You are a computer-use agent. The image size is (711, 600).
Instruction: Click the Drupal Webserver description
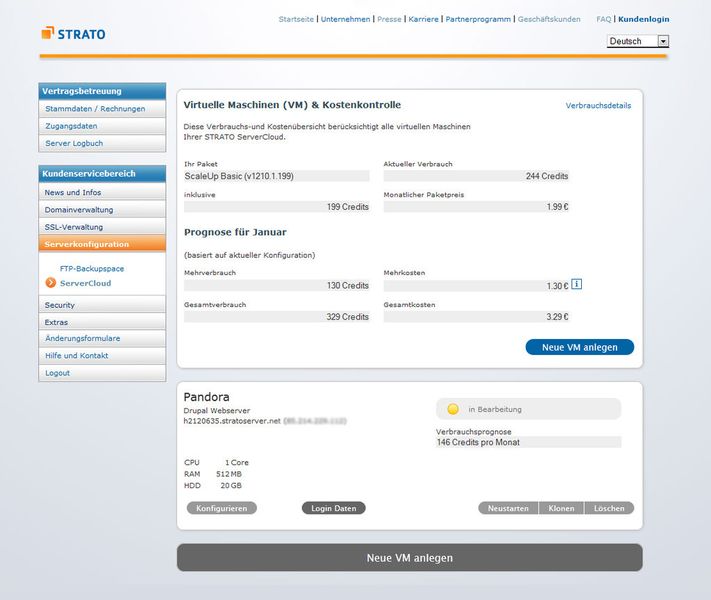[217, 410]
